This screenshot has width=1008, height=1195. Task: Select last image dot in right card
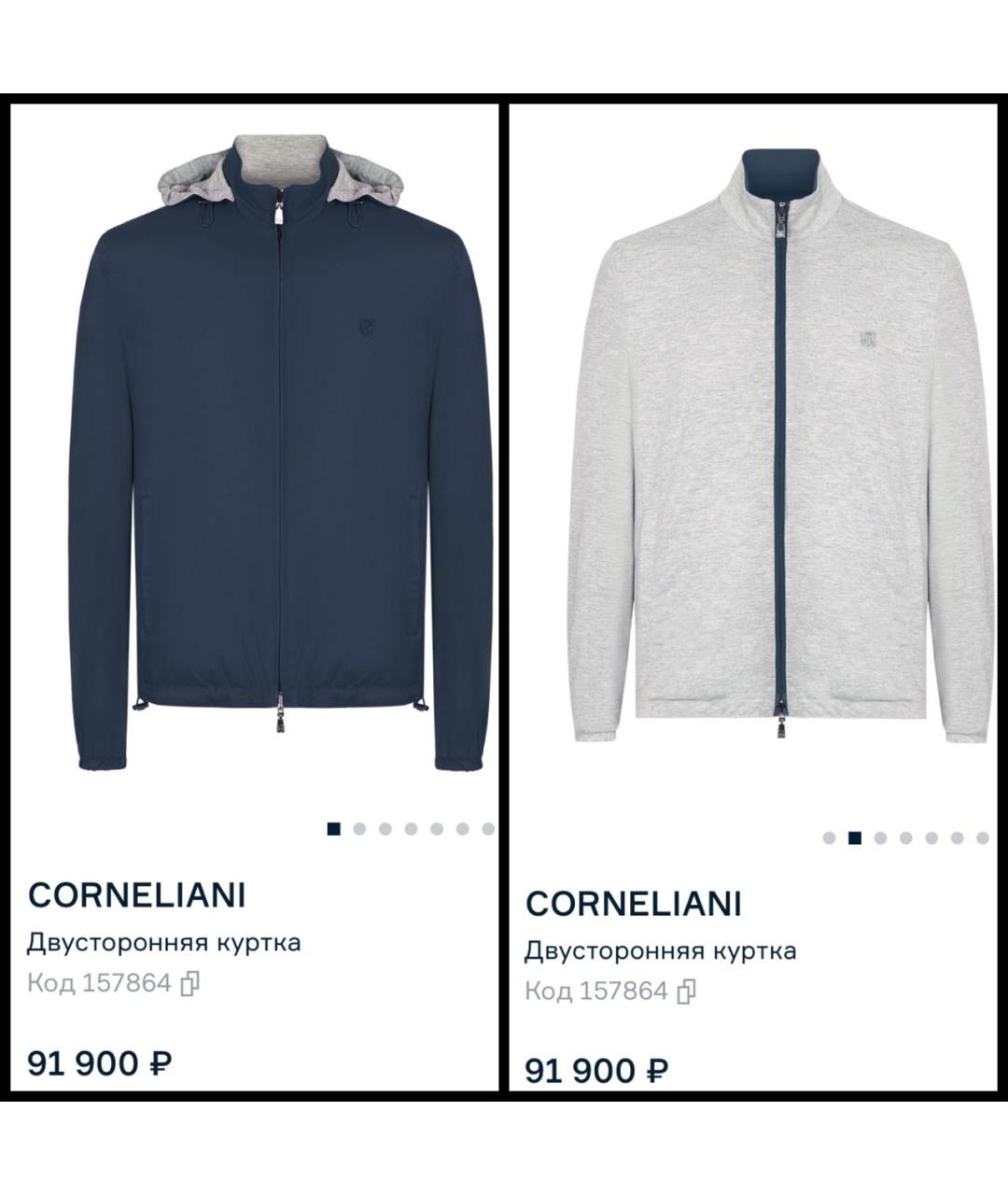pyautogui.click(x=982, y=837)
